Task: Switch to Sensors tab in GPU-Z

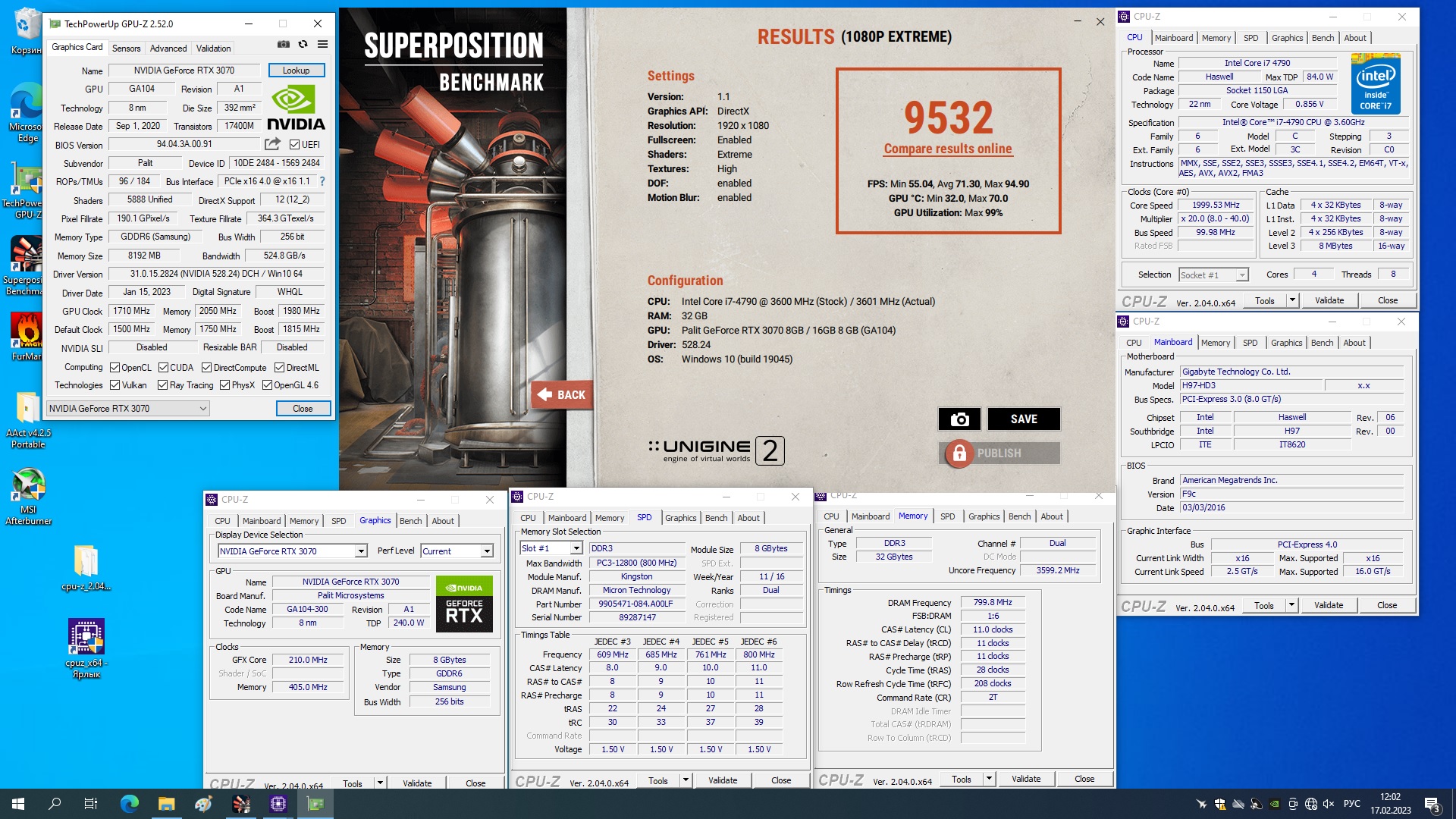Action: 126,48
